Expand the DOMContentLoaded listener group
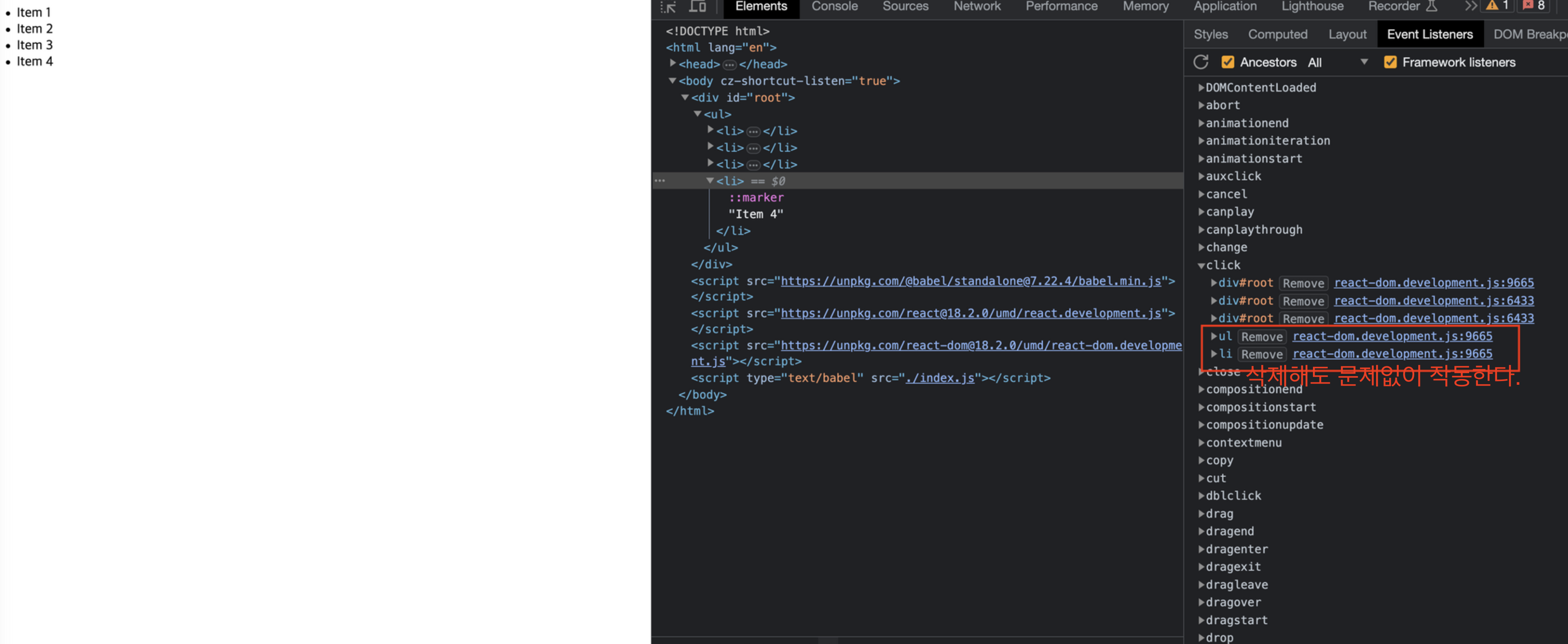Image resolution: width=1568 pixels, height=644 pixels. [1201, 88]
